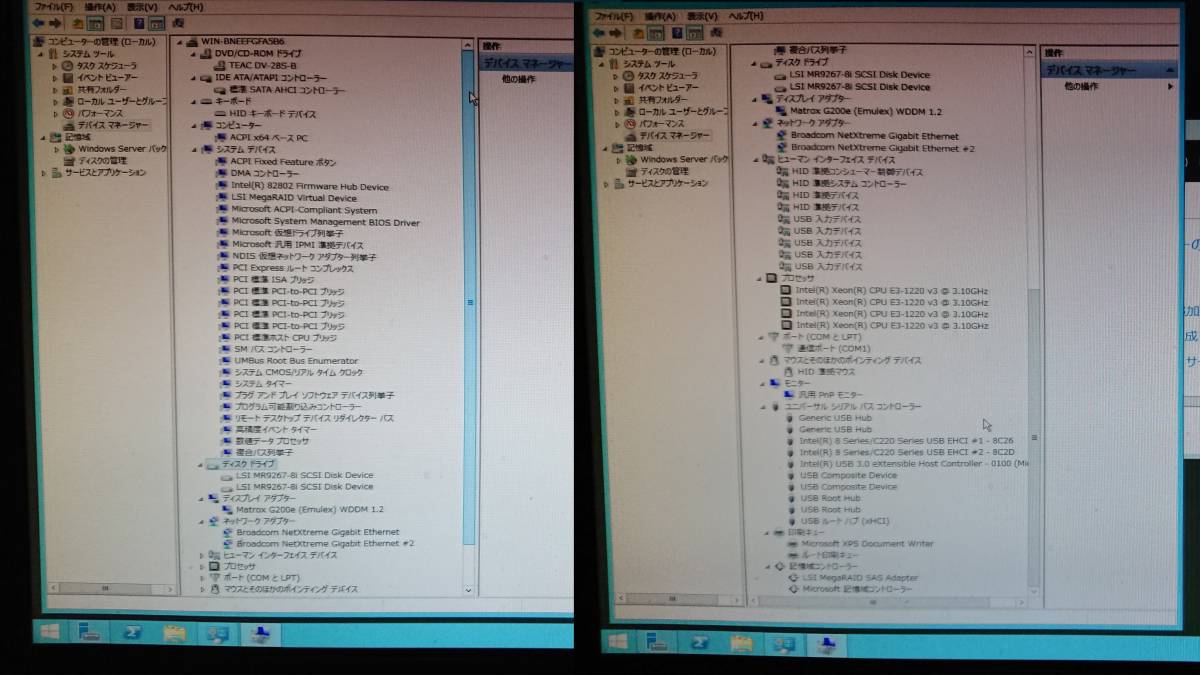1200x675 pixels.
Task: Collapse プロセッサ category in right window
Action: pyautogui.click(x=759, y=279)
